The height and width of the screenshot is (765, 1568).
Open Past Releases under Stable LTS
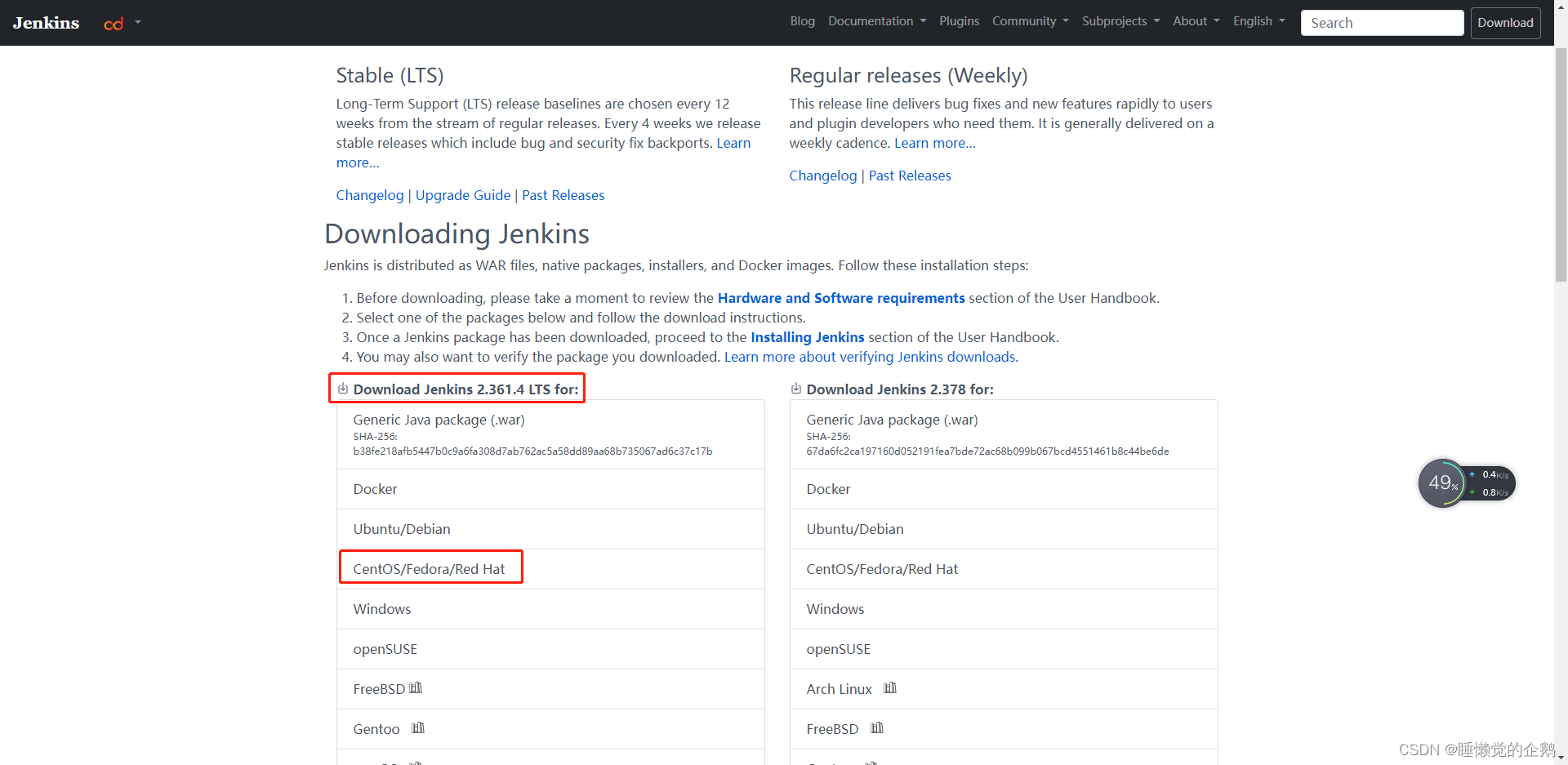[563, 195]
